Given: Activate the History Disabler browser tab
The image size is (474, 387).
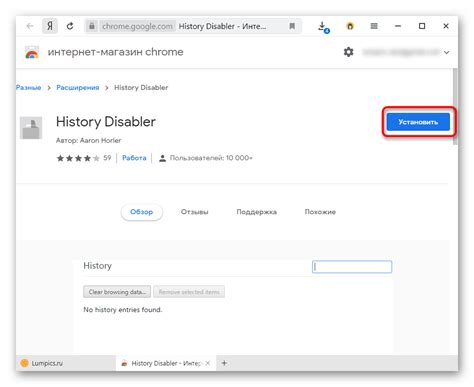Looking at the screenshot, I should coord(165,363).
